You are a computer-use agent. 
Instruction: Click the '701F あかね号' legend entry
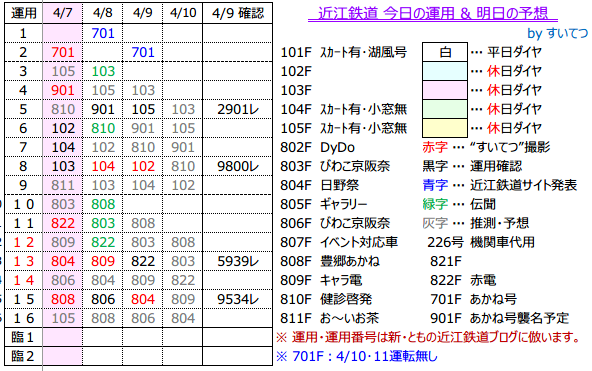[x=473, y=299]
